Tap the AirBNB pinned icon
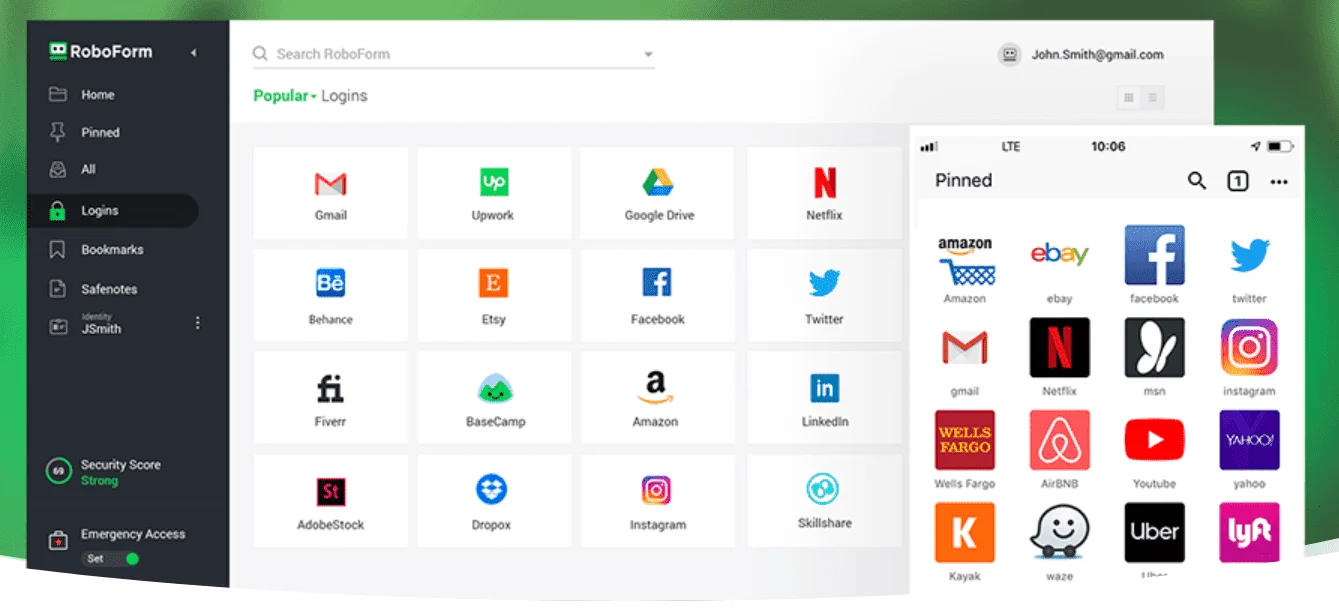The height and width of the screenshot is (612, 1339). click(x=1059, y=441)
